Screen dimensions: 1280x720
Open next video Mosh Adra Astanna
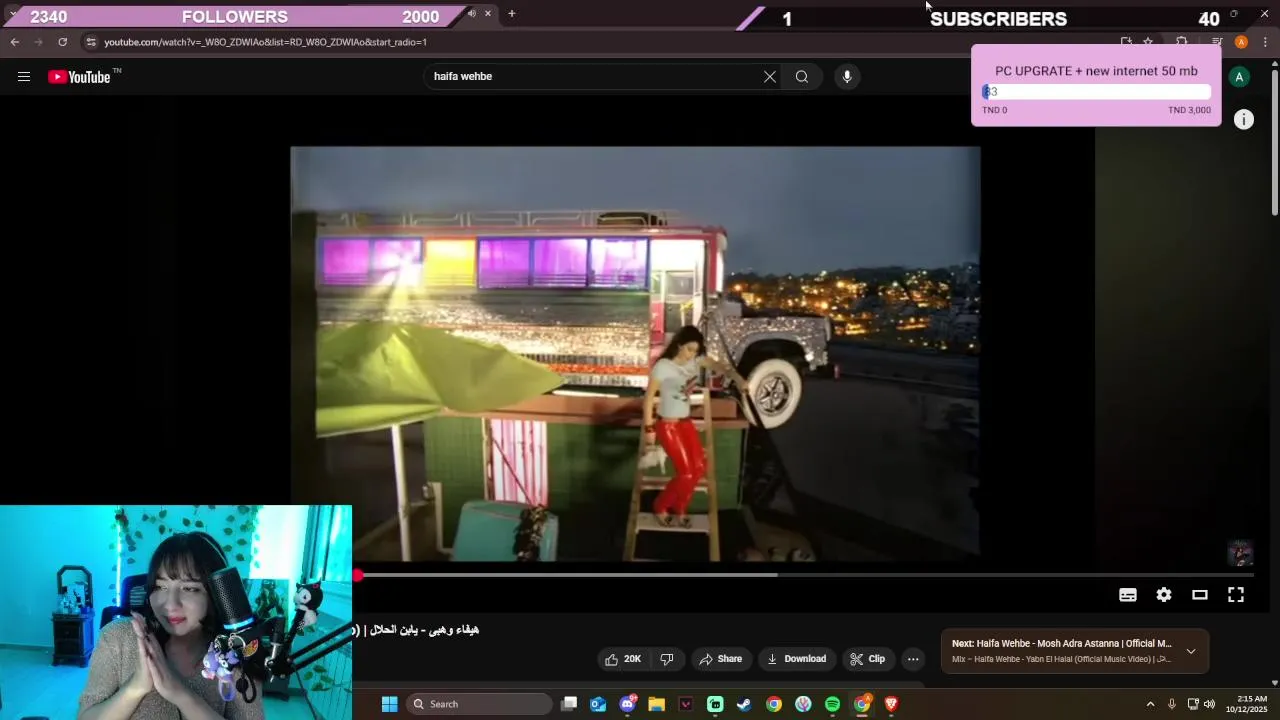1061,644
